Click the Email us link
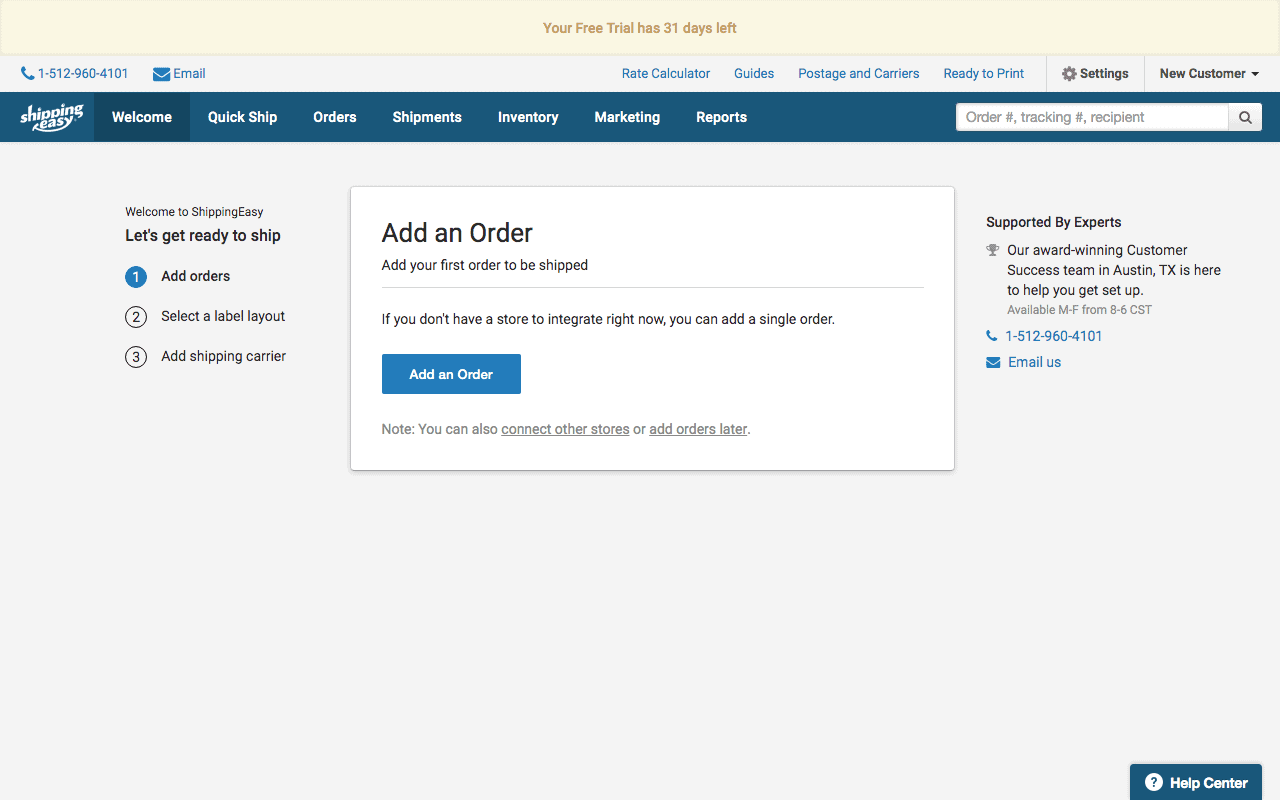Screen dimensions: 1280x800 point(1035,363)
